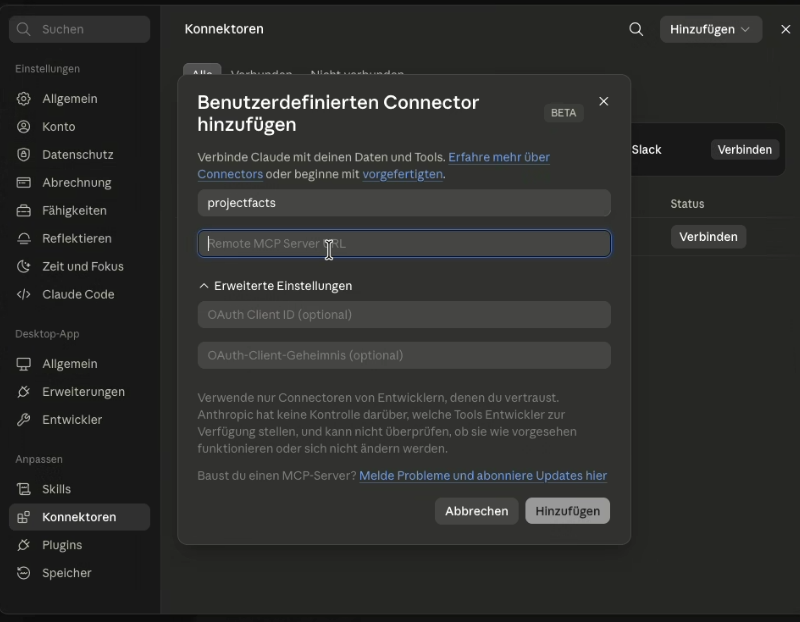
Task: Open the Claude Code settings
Action: [78, 294]
